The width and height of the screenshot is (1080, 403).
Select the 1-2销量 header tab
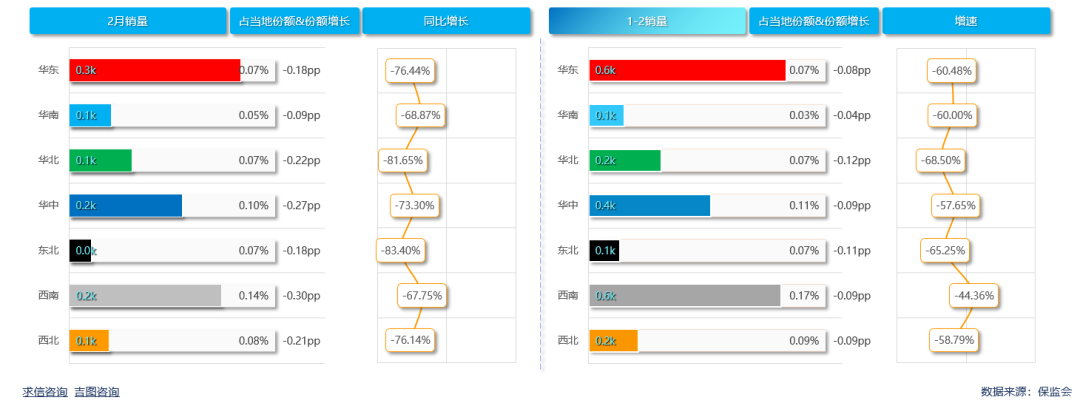(x=647, y=21)
